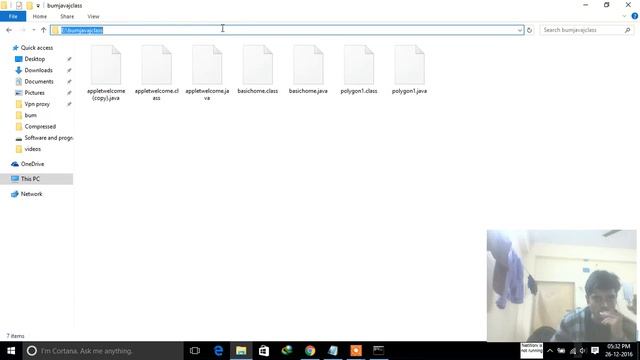Show hidden system tray icons
The image size is (640, 360).
coord(550,351)
